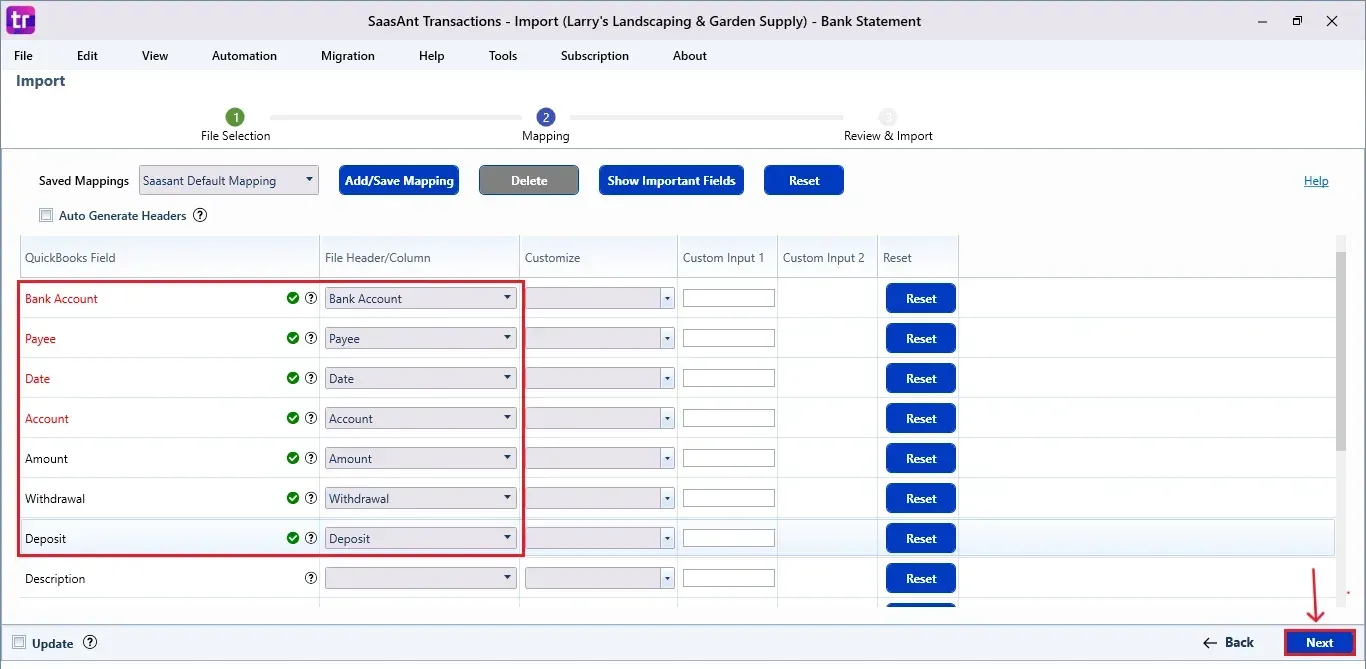Viewport: 1366px width, 669px height.
Task: Open the Migration menu
Action: coord(348,56)
